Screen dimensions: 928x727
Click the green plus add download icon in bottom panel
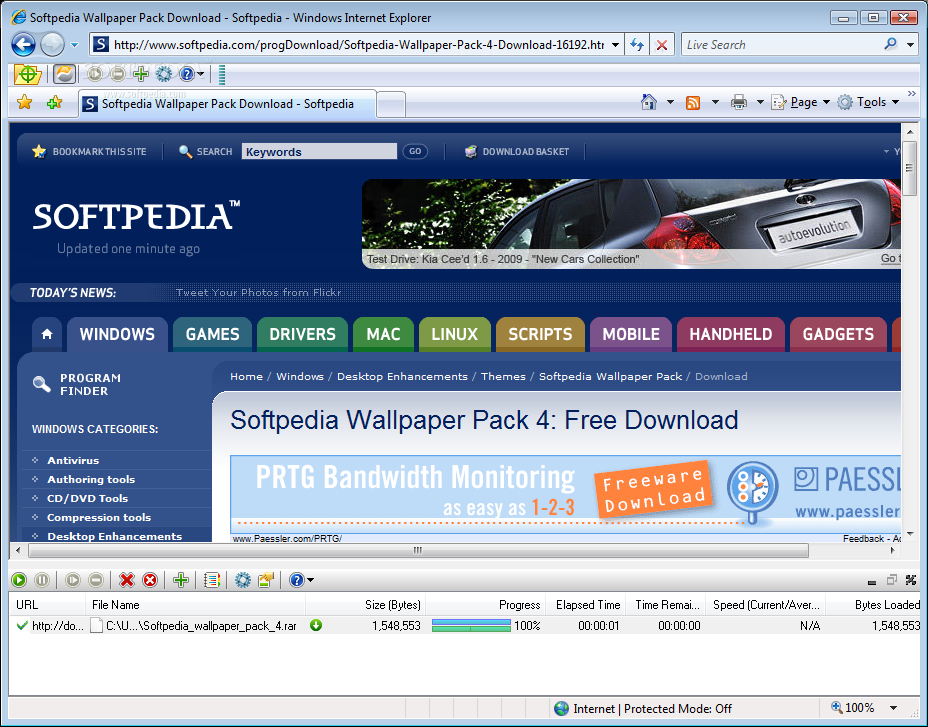pyautogui.click(x=181, y=580)
